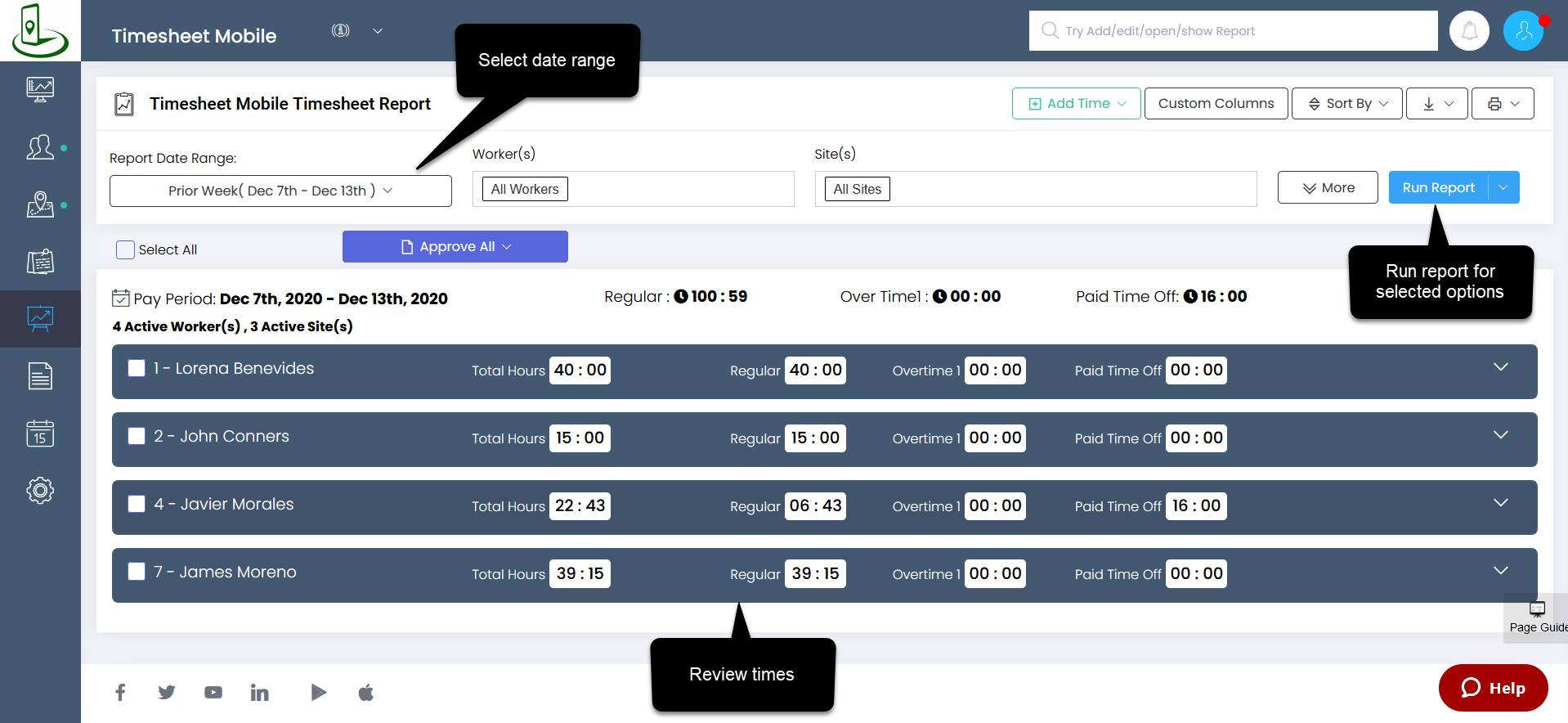
Task: Open the LinkedIn social link
Action: tap(260, 693)
